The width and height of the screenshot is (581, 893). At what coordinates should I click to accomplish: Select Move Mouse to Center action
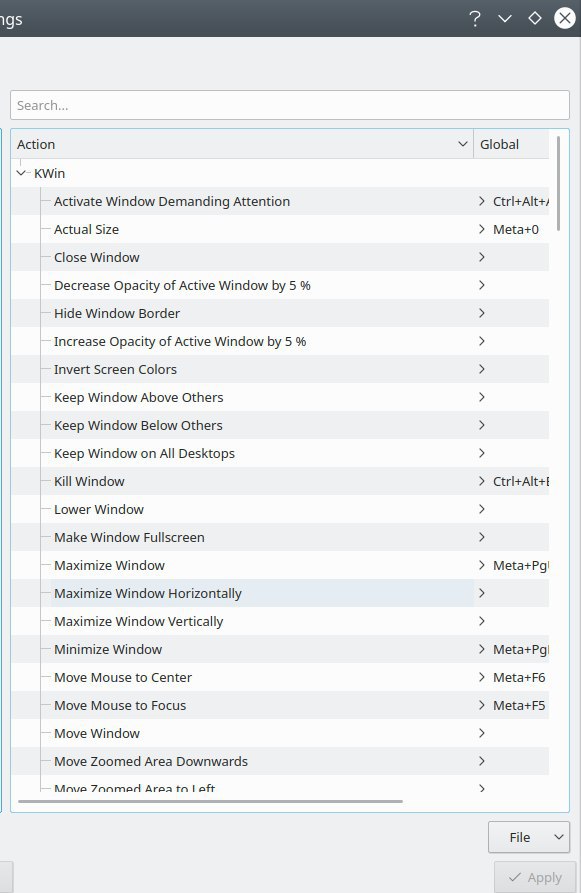tap(123, 677)
